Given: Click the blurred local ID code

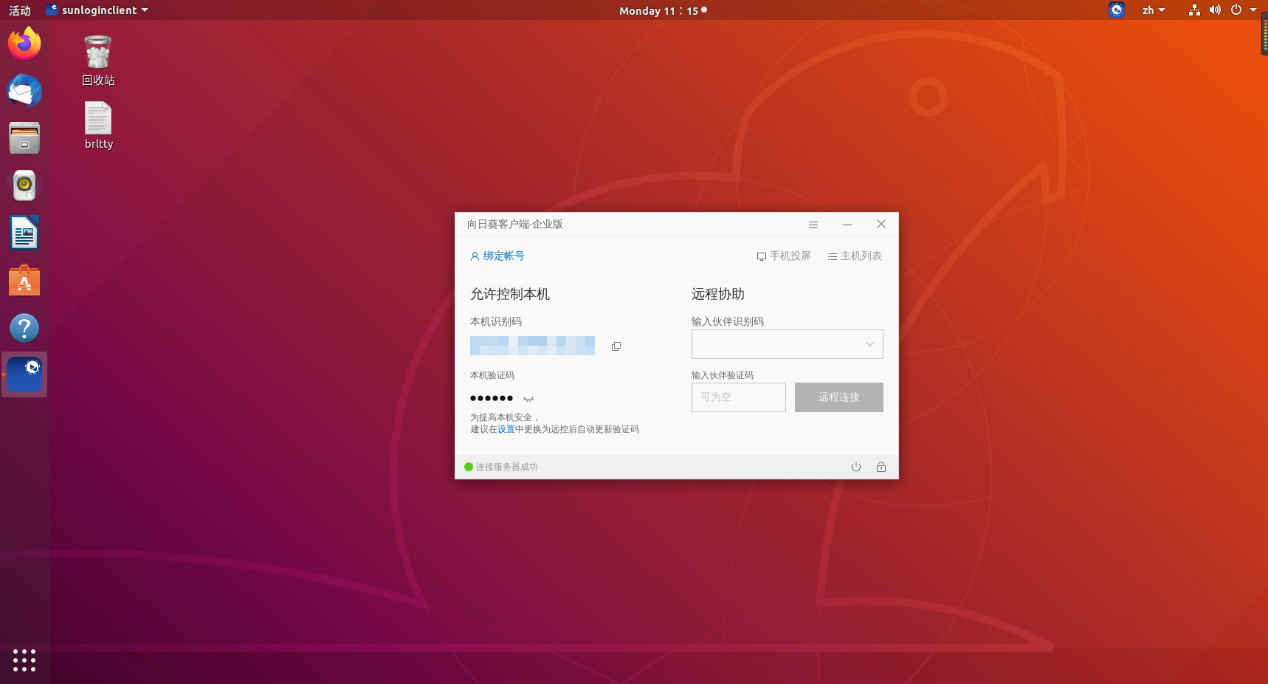Looking at the screenshot, I should [533, 346].
